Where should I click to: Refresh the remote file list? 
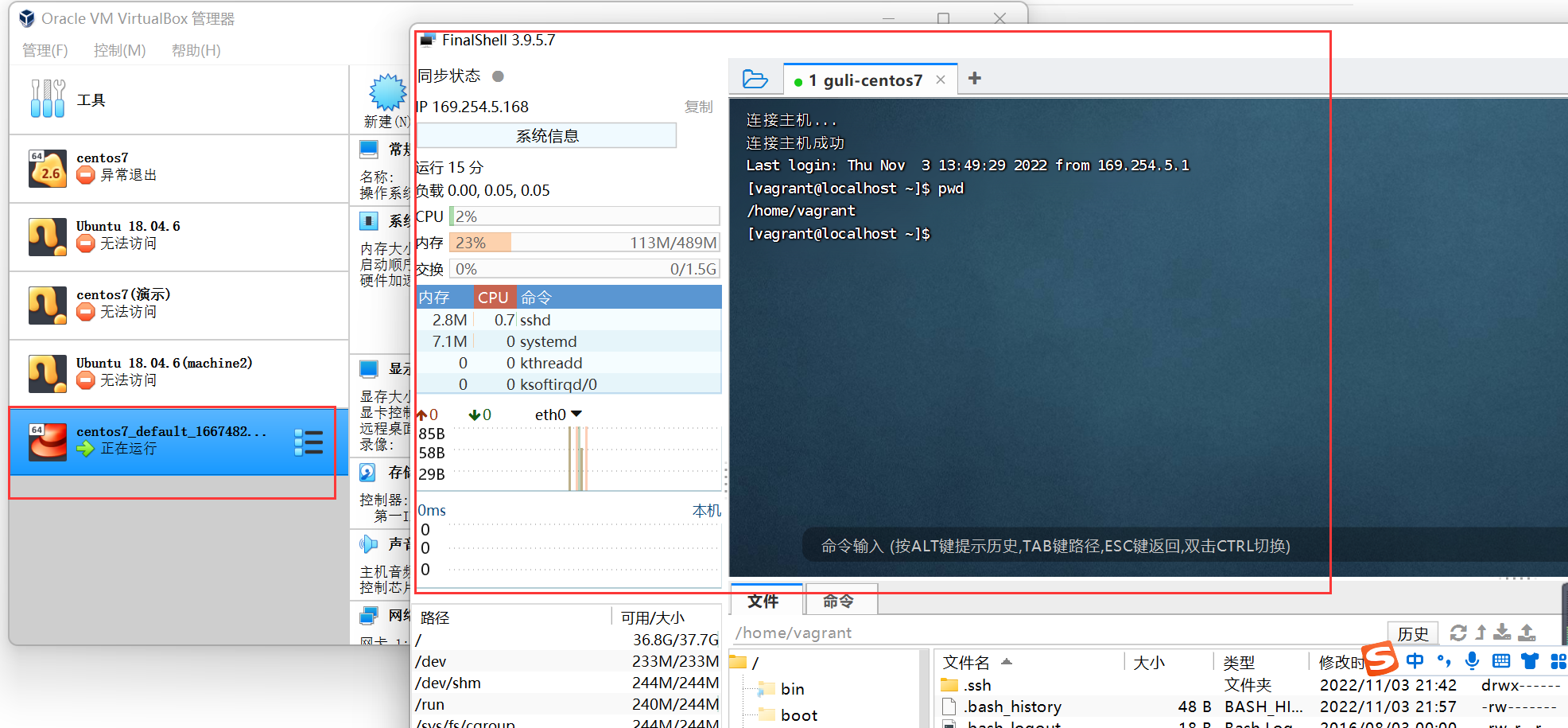point(1458,633)
